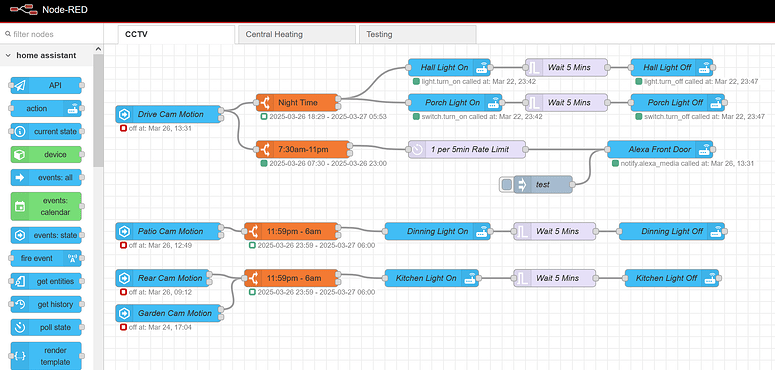This screenshot has height=370, width=775.
Task: Select the Hall Light Off node
Action: tap(672, 68)
